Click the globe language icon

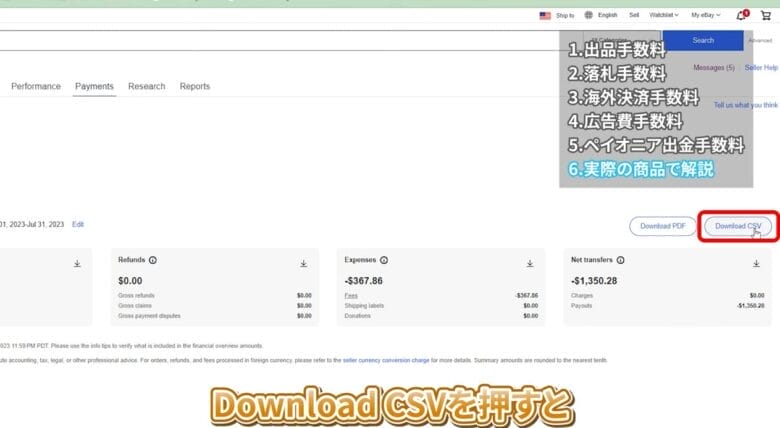(588, 16)
